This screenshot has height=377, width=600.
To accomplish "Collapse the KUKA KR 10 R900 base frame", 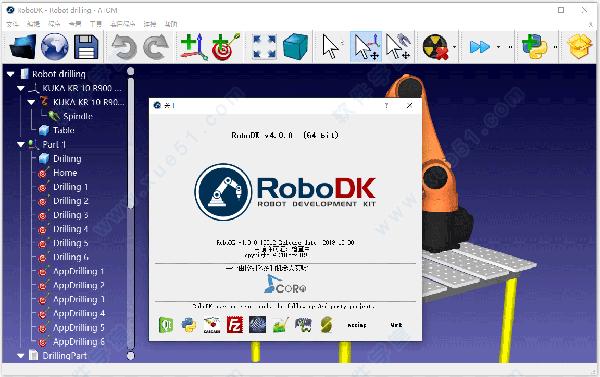I will 21,88.
